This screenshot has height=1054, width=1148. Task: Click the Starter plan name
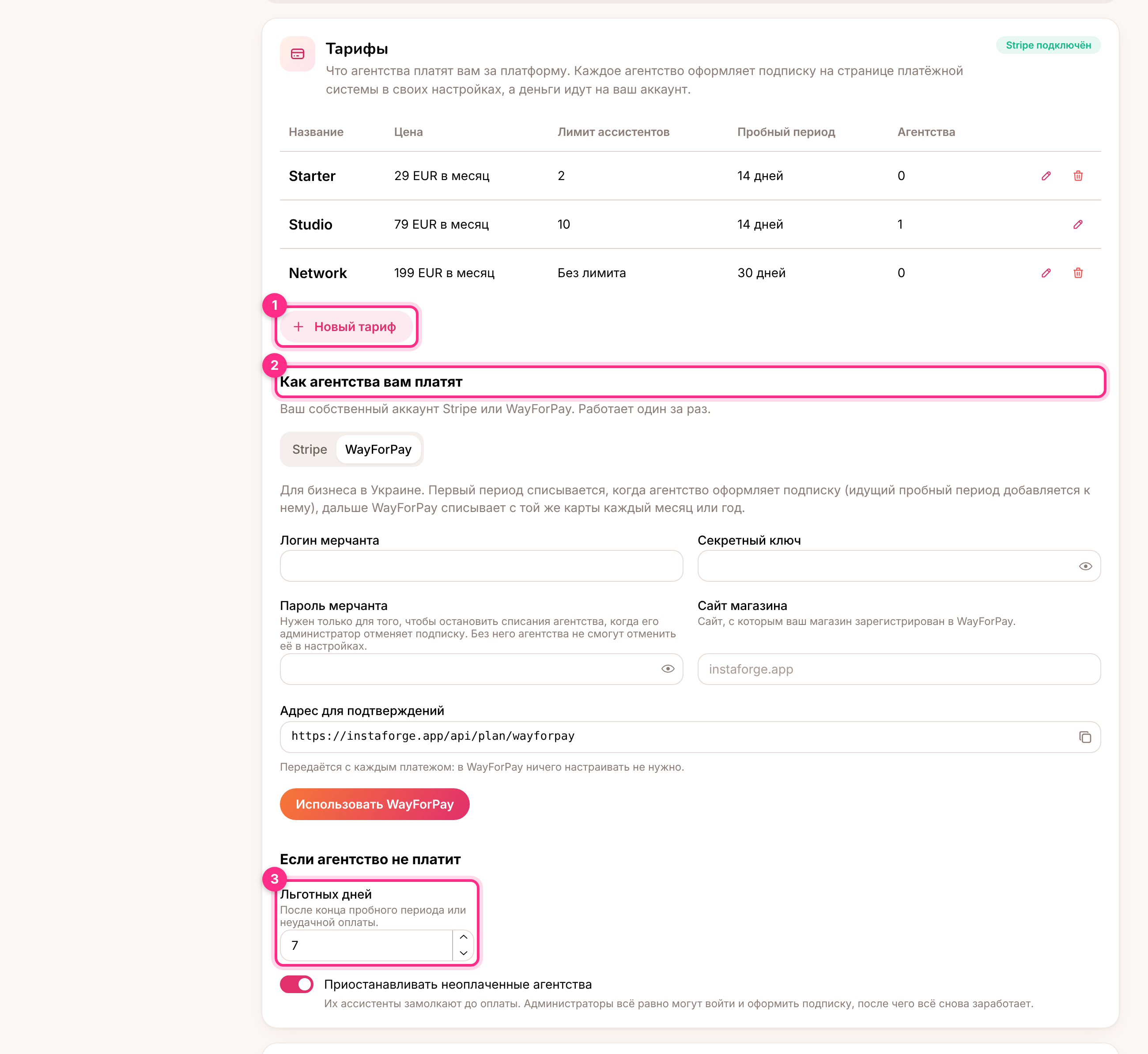pyautogui.click(x=312, y=176)
